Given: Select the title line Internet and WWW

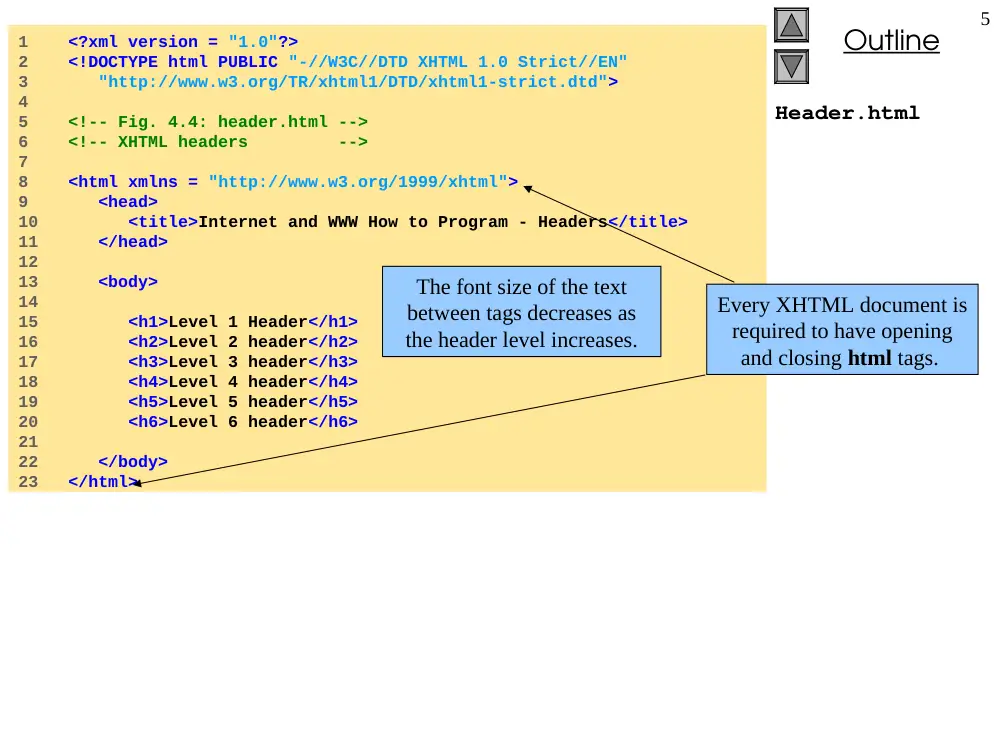Looking at the screenshot, I should (x=408, y=222).
